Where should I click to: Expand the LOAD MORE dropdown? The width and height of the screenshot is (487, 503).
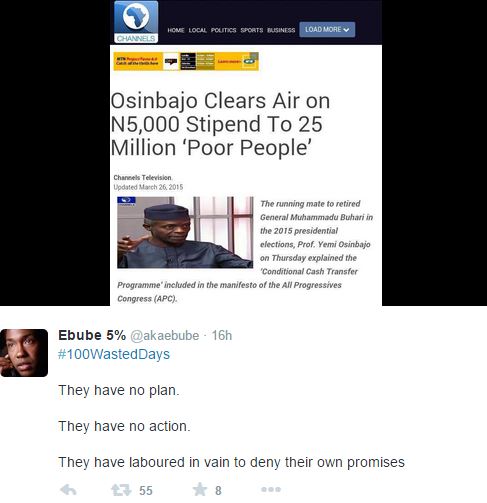click(x=327, y=30)
